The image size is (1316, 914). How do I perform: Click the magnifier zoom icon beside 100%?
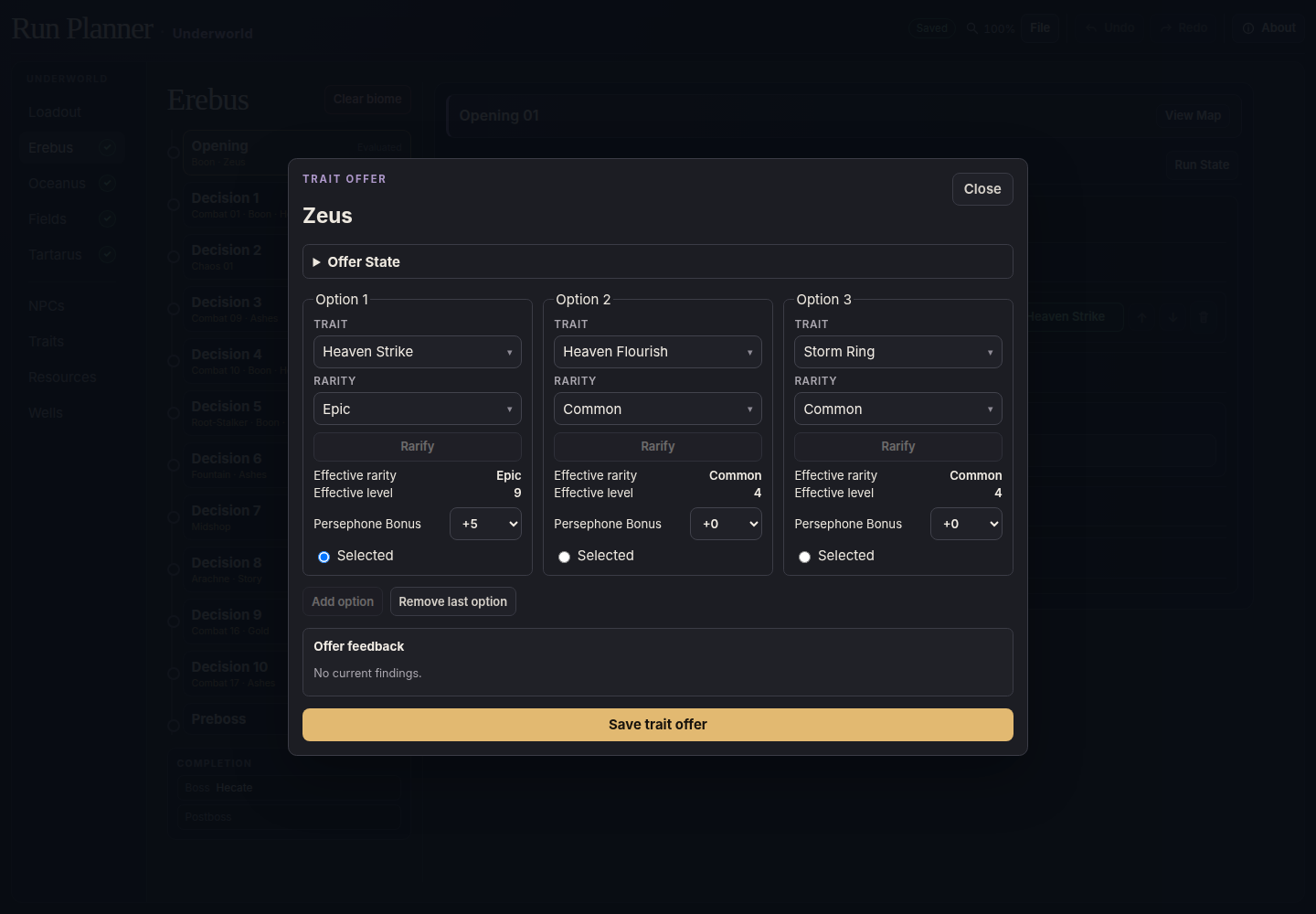click(x=972, y=28)
